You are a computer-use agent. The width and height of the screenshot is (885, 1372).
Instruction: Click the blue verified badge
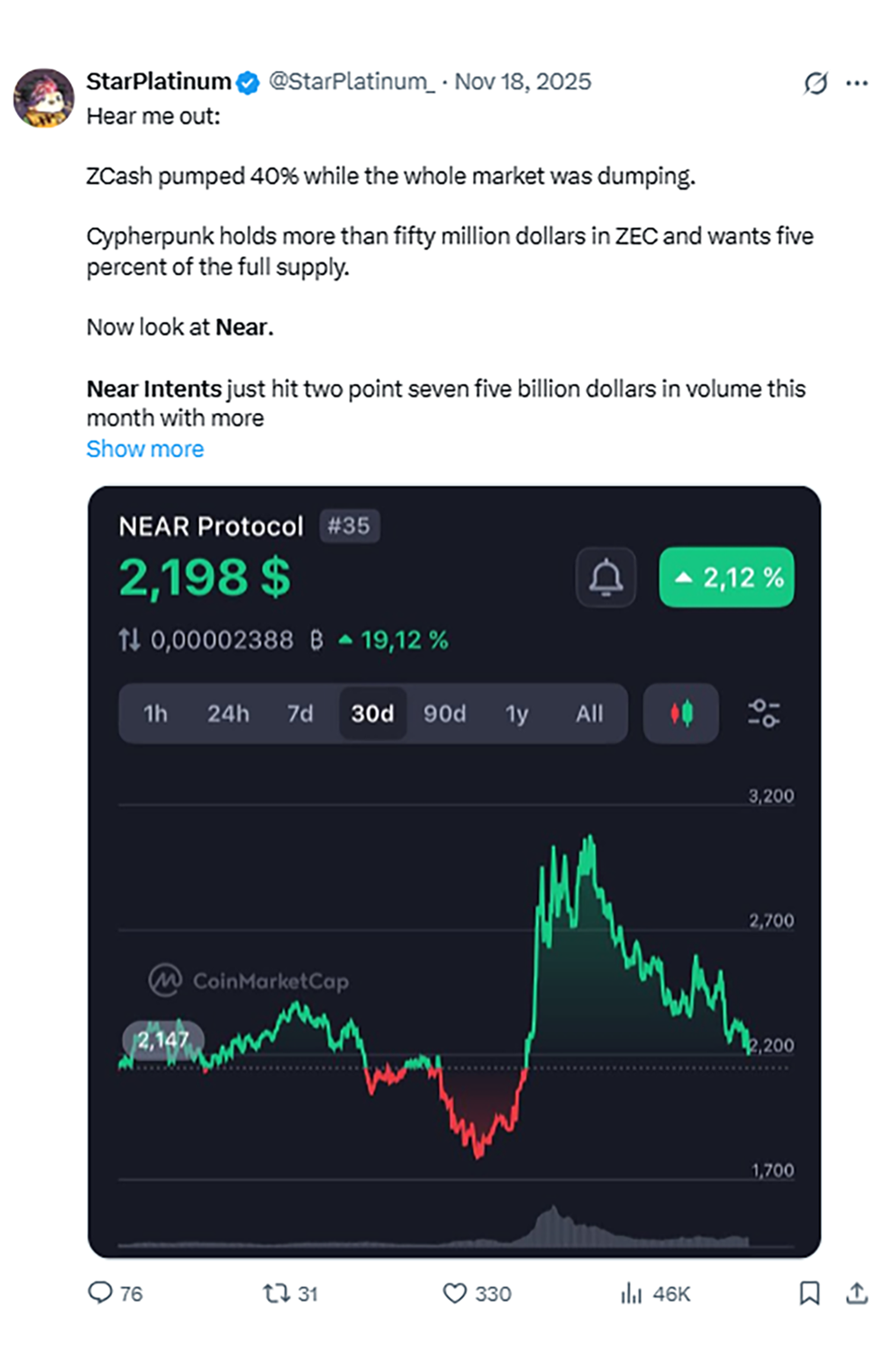point(248,83)
